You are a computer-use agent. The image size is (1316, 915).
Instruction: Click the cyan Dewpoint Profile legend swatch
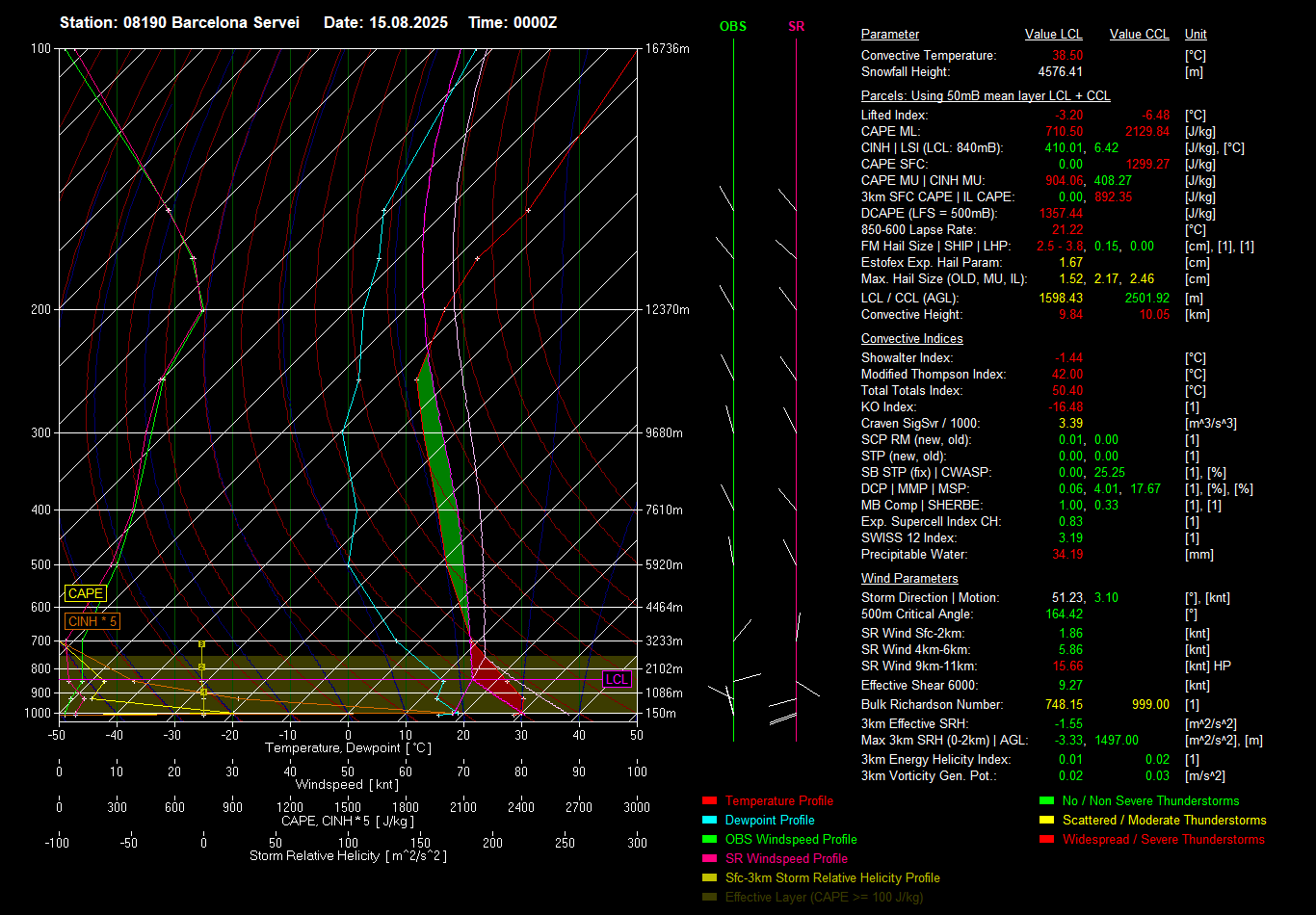click(x=710, y=820)
